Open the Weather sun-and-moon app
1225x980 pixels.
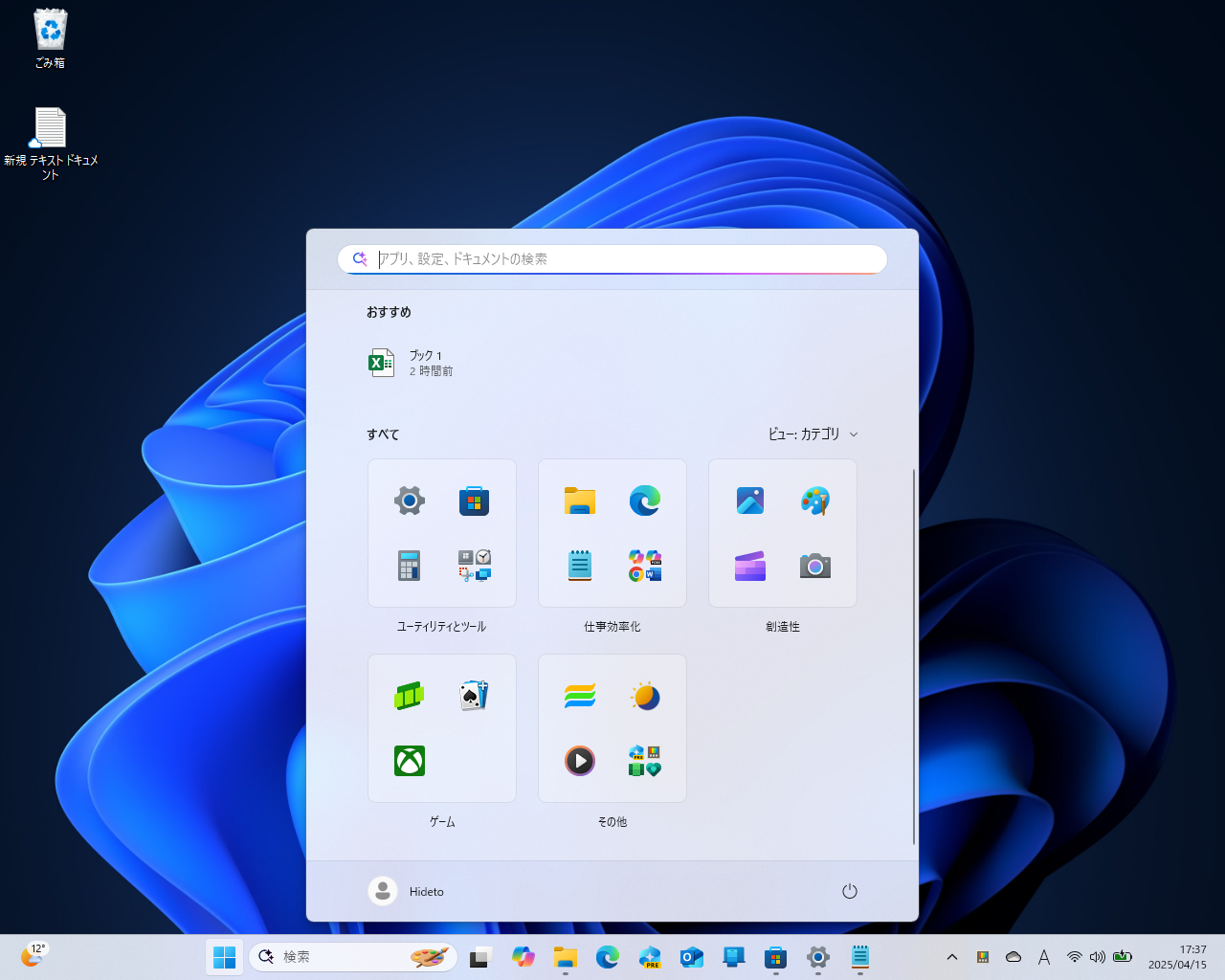click(645, 696)
